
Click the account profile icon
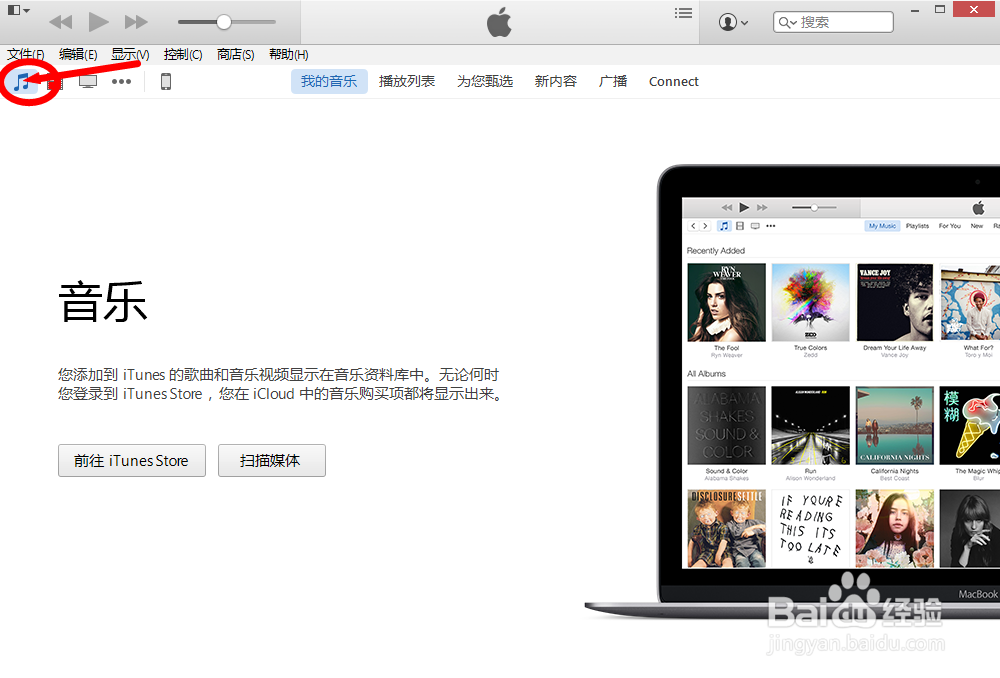(727, 20)
